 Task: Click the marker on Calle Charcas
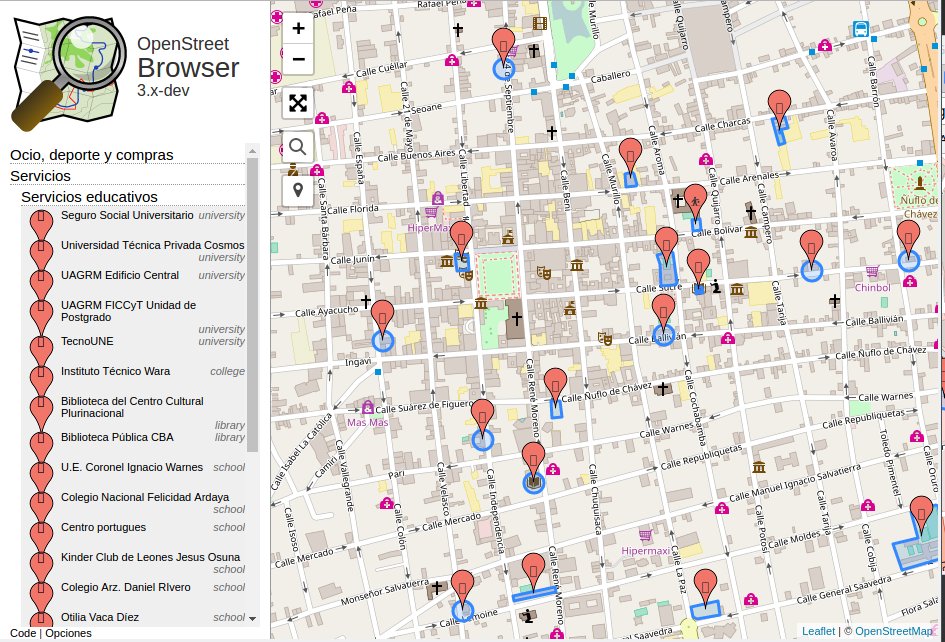pos(779,105)
